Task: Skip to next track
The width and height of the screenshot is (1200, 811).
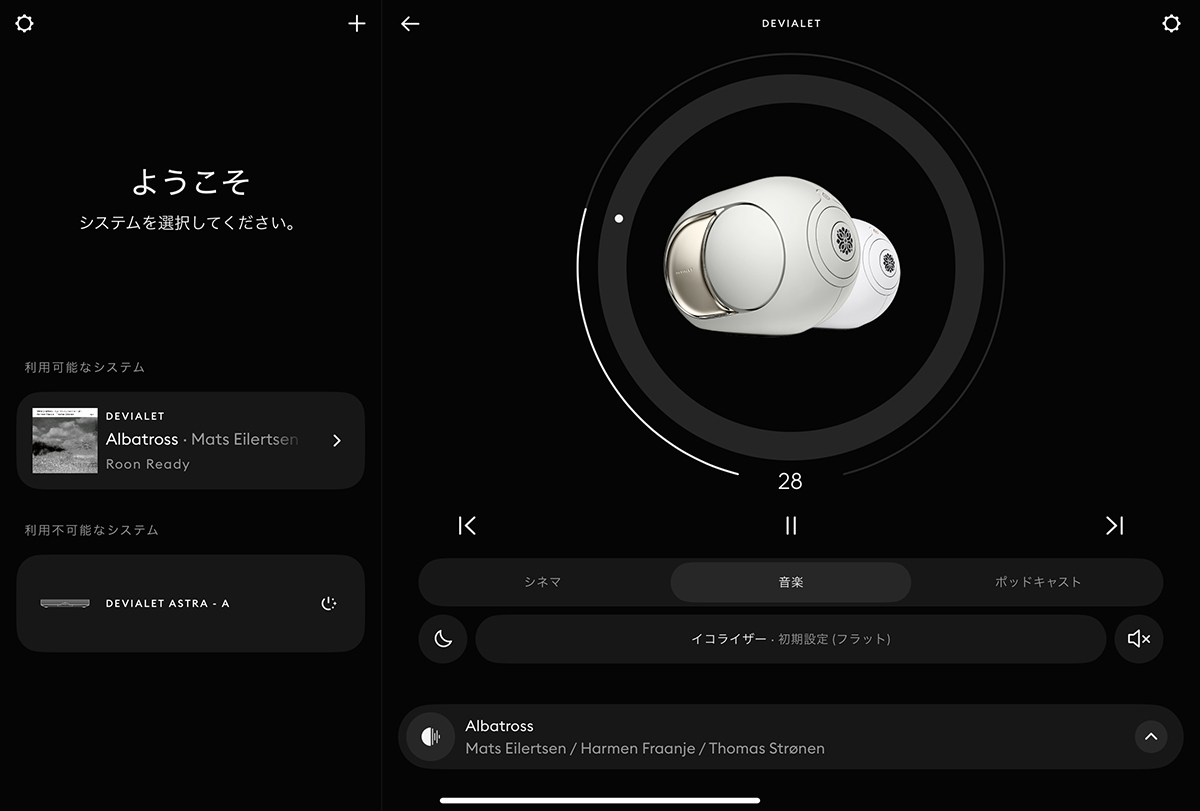Action: click(1114, 526)
